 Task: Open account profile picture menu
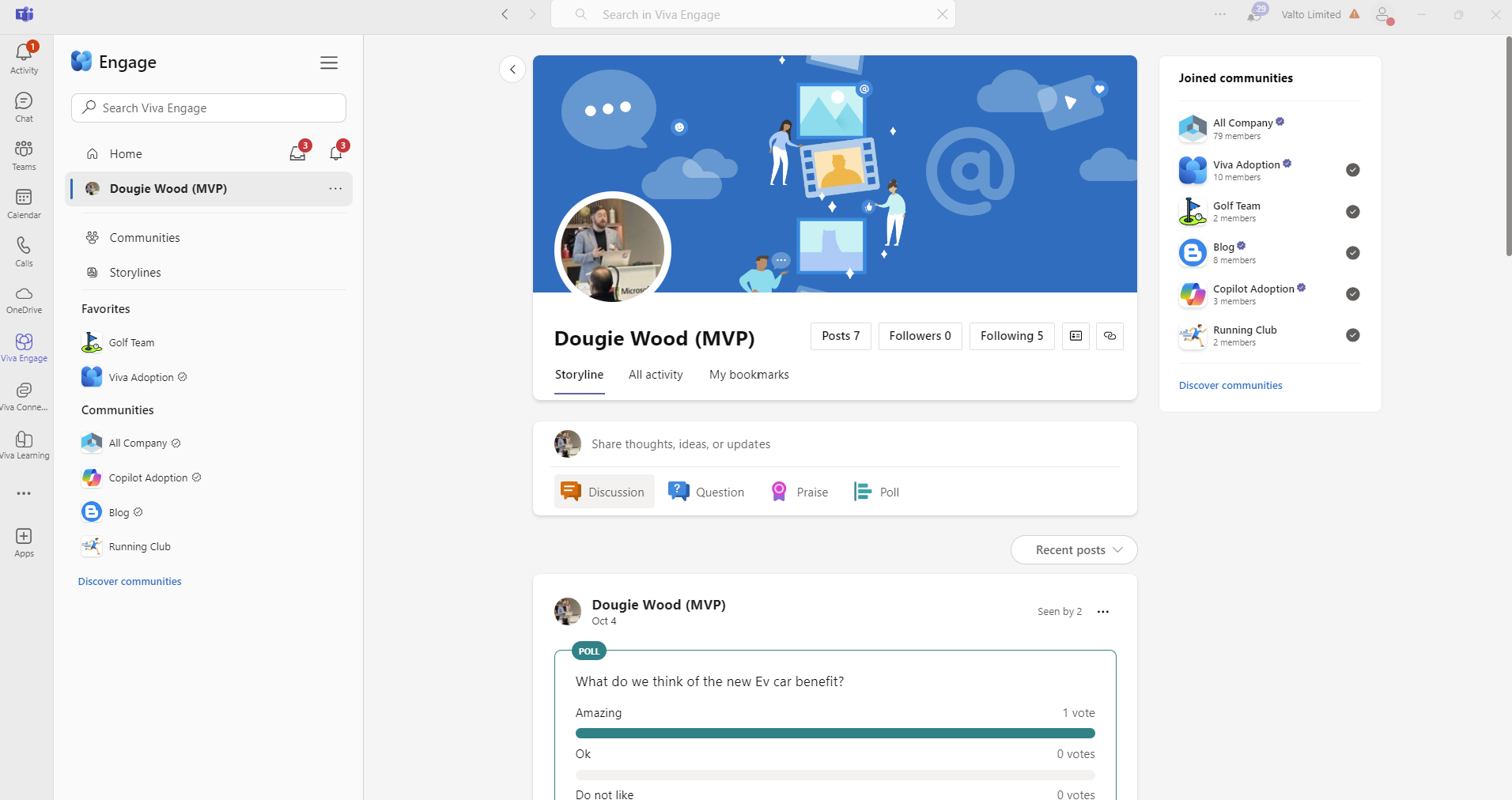pyautogui.click(x=1384, y=15)
